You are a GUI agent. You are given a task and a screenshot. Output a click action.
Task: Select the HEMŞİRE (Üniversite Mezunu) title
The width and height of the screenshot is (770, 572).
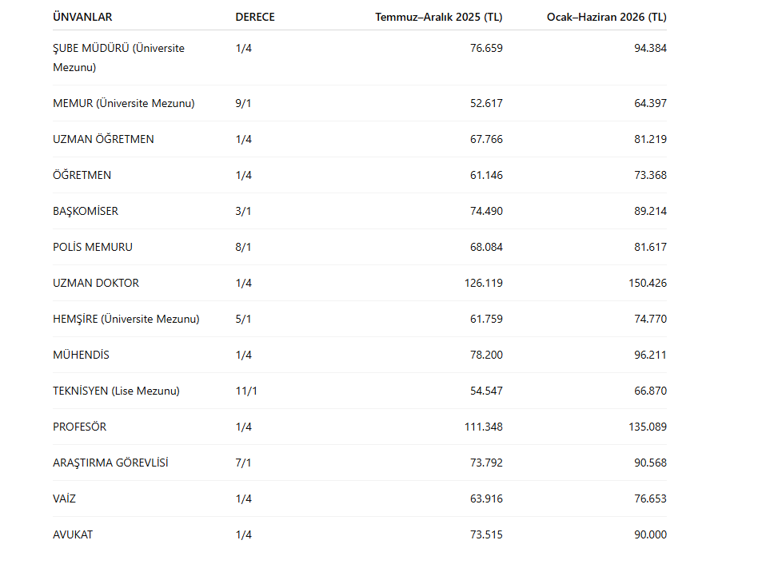[x=126, y=319]
